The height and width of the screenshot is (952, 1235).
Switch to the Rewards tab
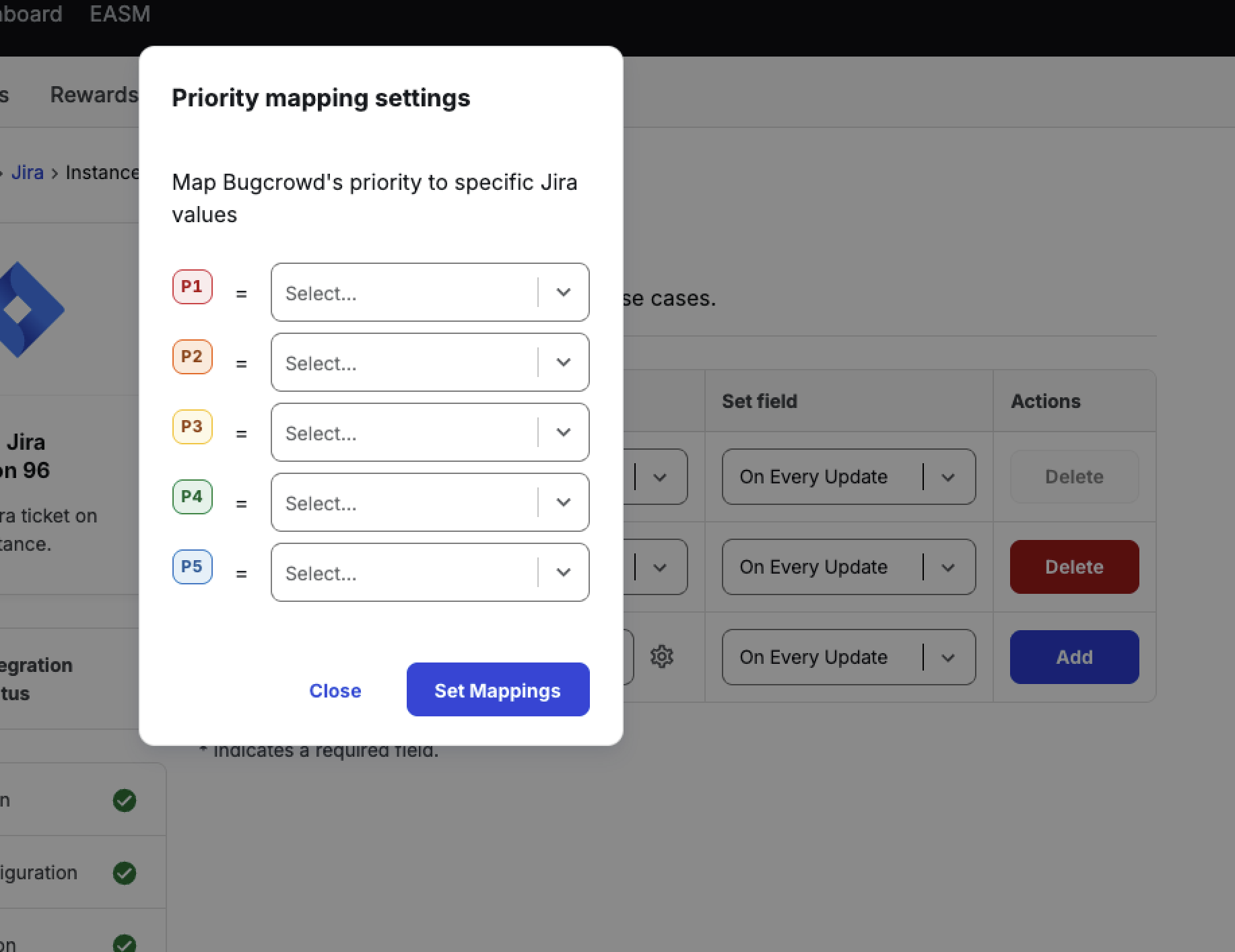coord(94,95)
